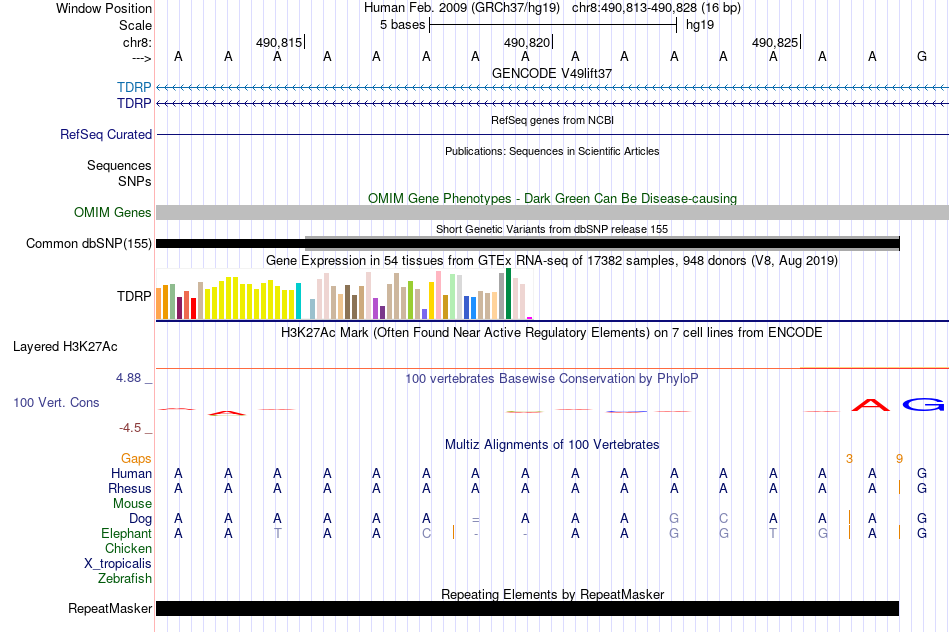Open the RefSeq genes from NCBI title

coord(552,120)
